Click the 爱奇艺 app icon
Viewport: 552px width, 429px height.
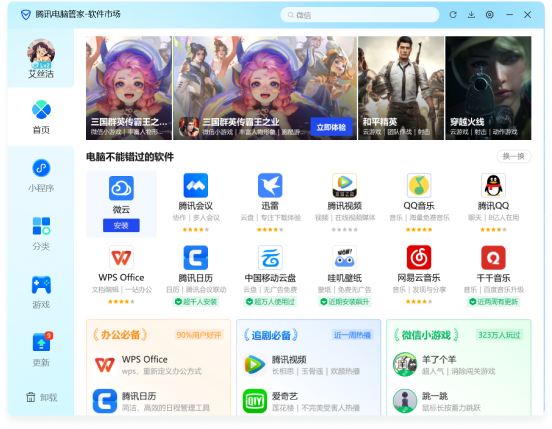click(x=255, y=401)
